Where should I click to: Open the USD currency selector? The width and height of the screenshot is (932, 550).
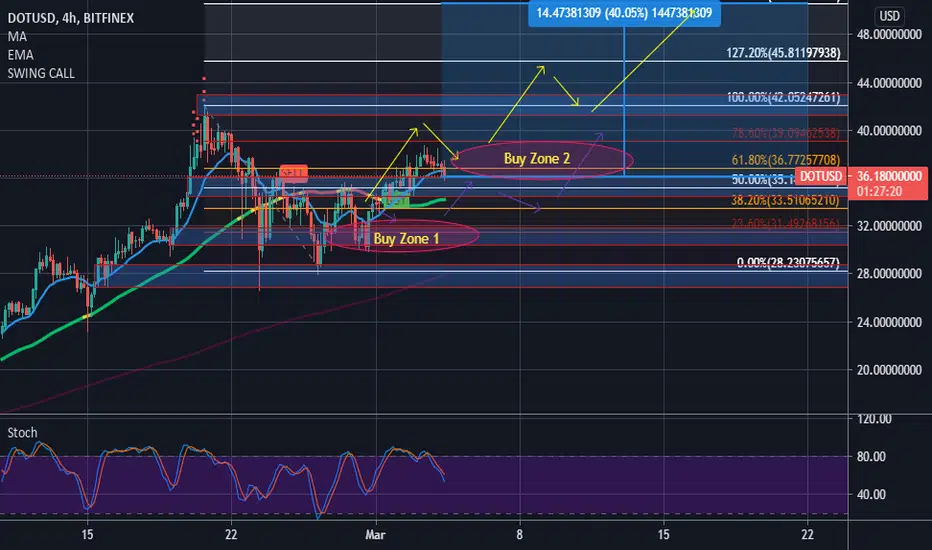tap(889, 16)
